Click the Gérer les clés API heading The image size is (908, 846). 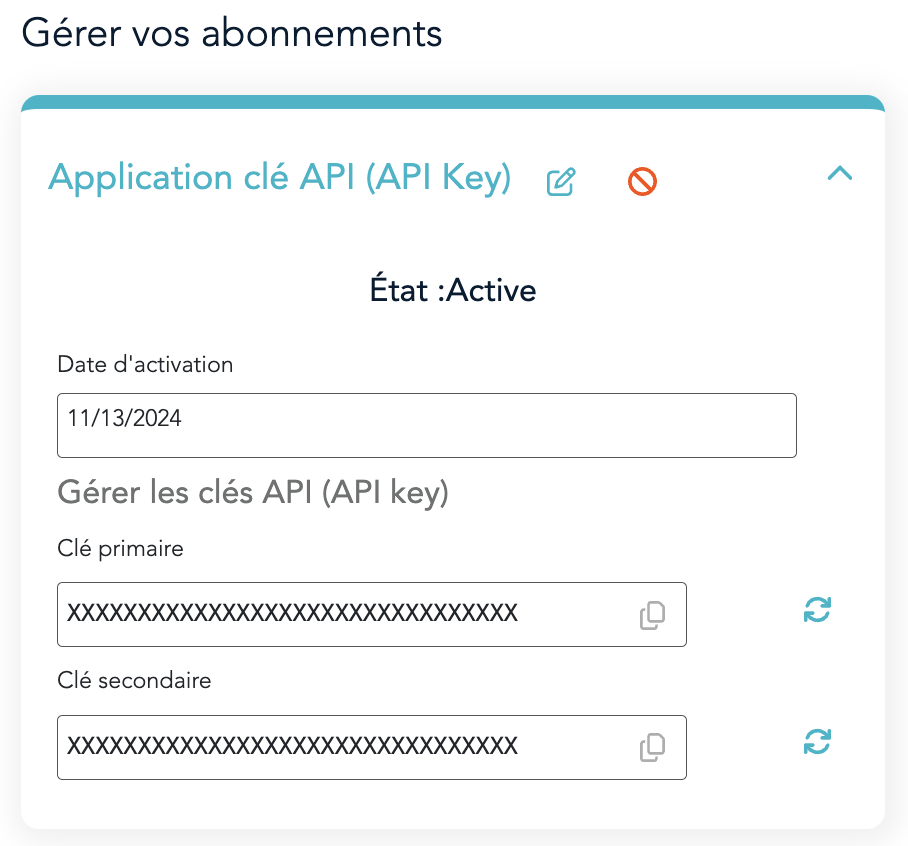[x=253, y=492]
